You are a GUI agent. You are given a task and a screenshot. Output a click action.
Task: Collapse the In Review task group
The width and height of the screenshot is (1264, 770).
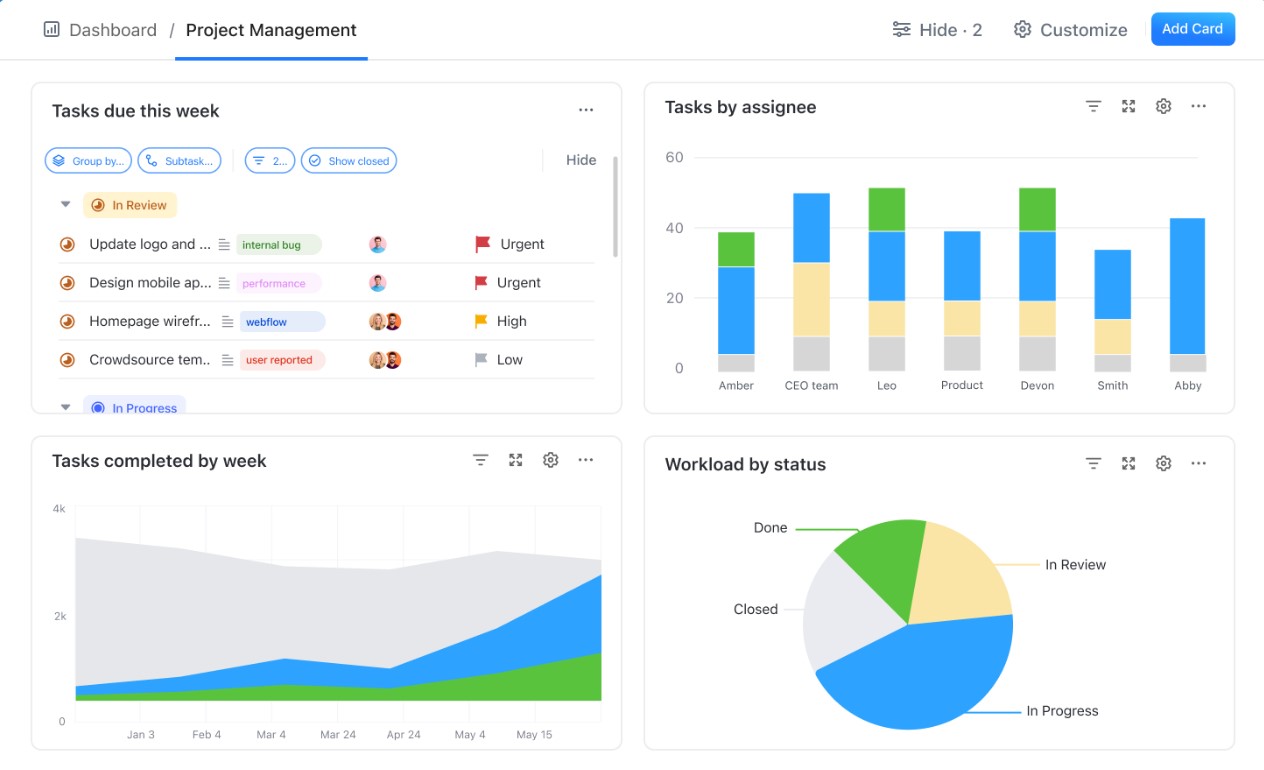[65, 204]
